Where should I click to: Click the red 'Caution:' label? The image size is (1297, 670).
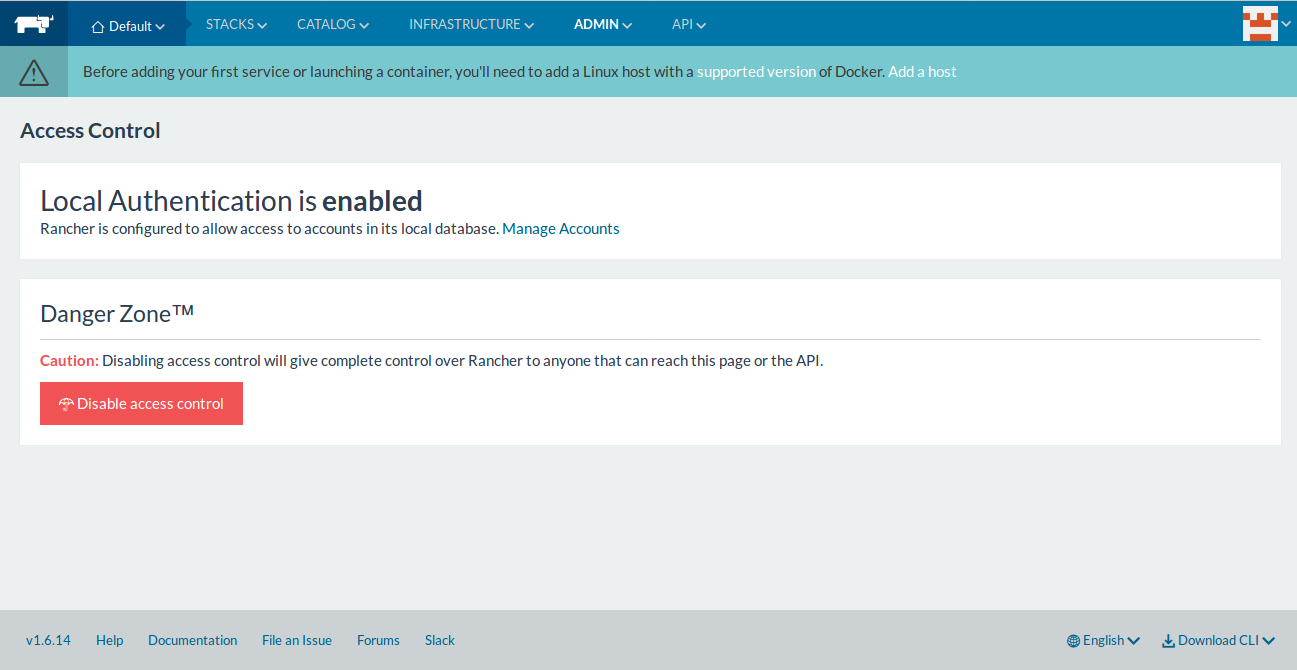pos(69,360)
